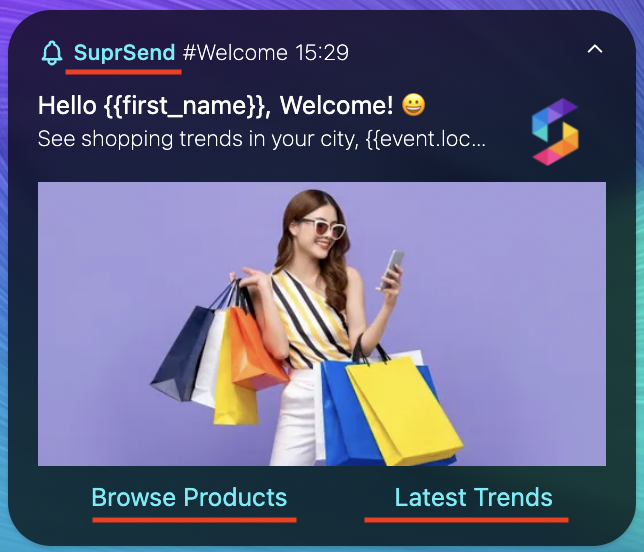
Task: Click the shopping trends body text
Action: (262, 139)
